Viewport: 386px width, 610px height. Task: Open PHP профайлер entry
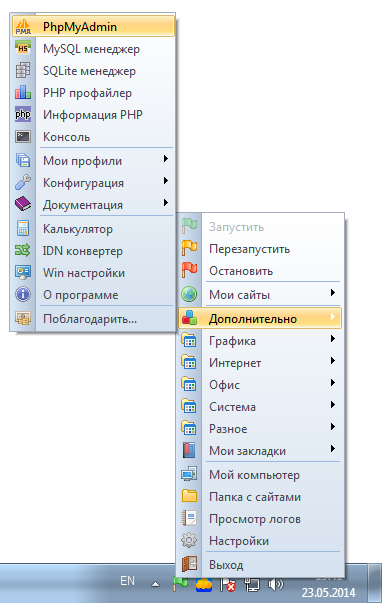coord(93,93)
